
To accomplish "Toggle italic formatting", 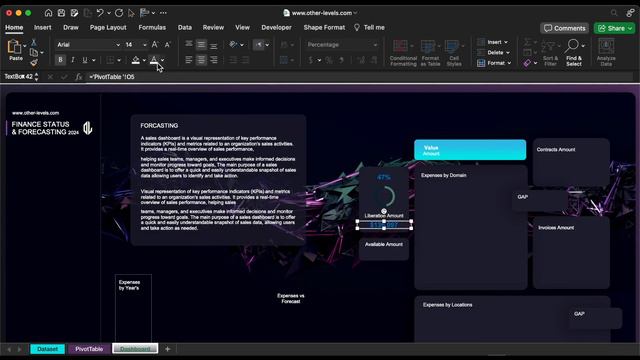I will (73, 60).
